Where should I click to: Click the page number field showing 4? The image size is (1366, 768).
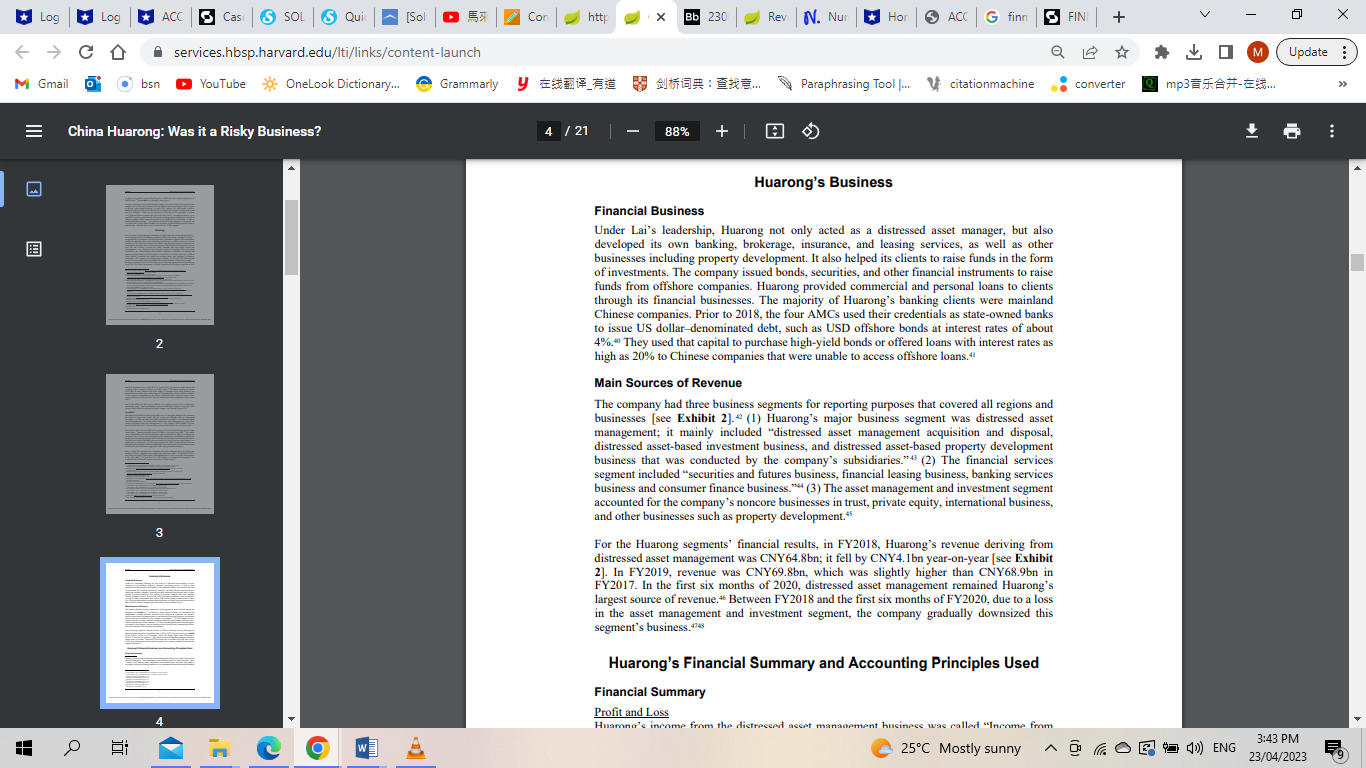(548, 131)
